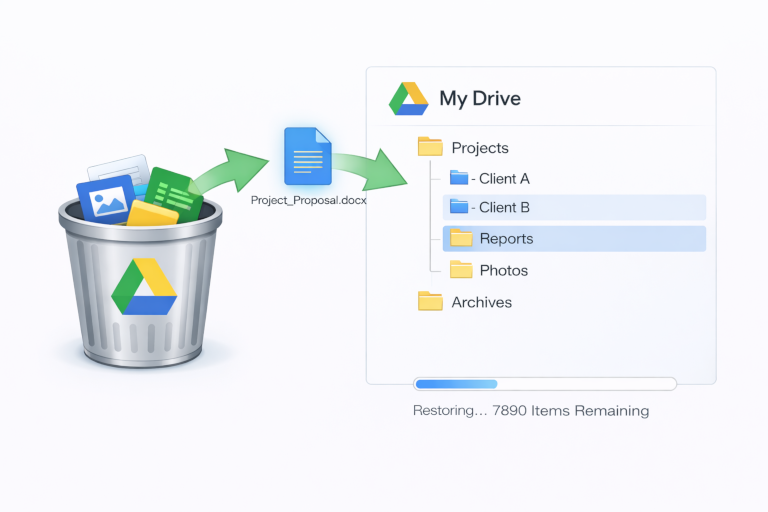The image size is (768, 512).
Task: Select the blue document icon Project_Proposal.docx
Action: point(308,156)
